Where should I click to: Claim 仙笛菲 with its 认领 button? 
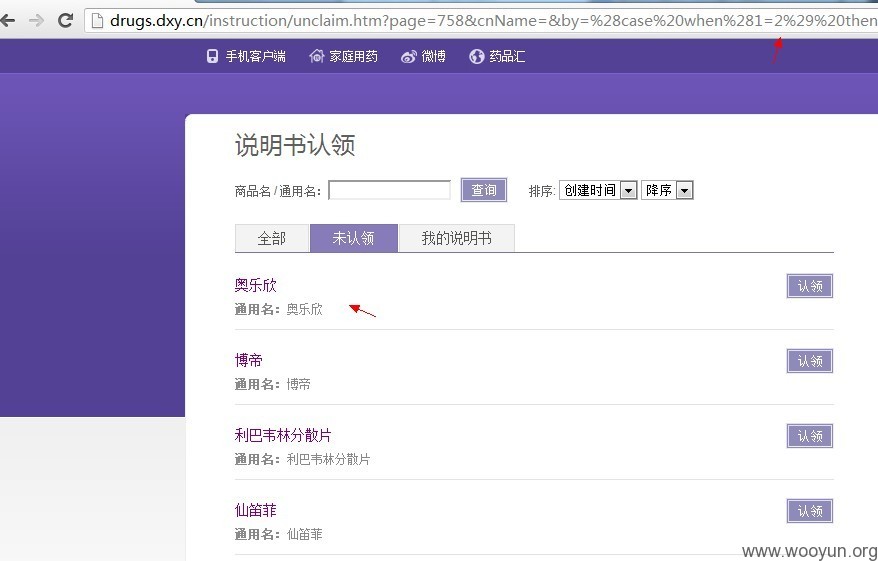point(810,511)
